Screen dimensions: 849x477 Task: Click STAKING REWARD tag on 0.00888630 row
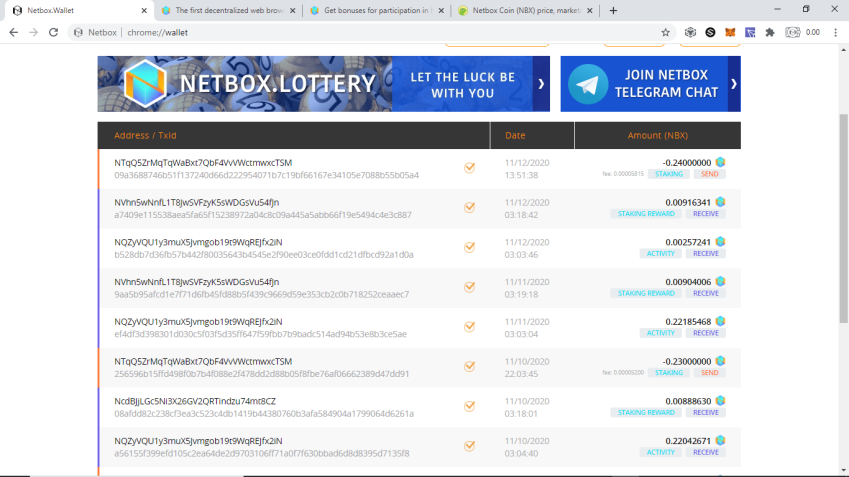coord(646,413)
